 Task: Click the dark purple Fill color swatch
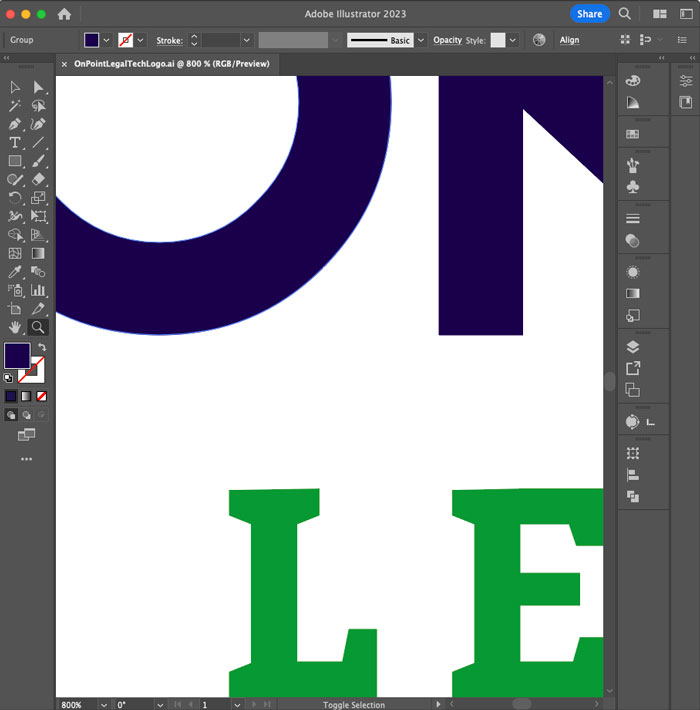(x=17, y=355)
